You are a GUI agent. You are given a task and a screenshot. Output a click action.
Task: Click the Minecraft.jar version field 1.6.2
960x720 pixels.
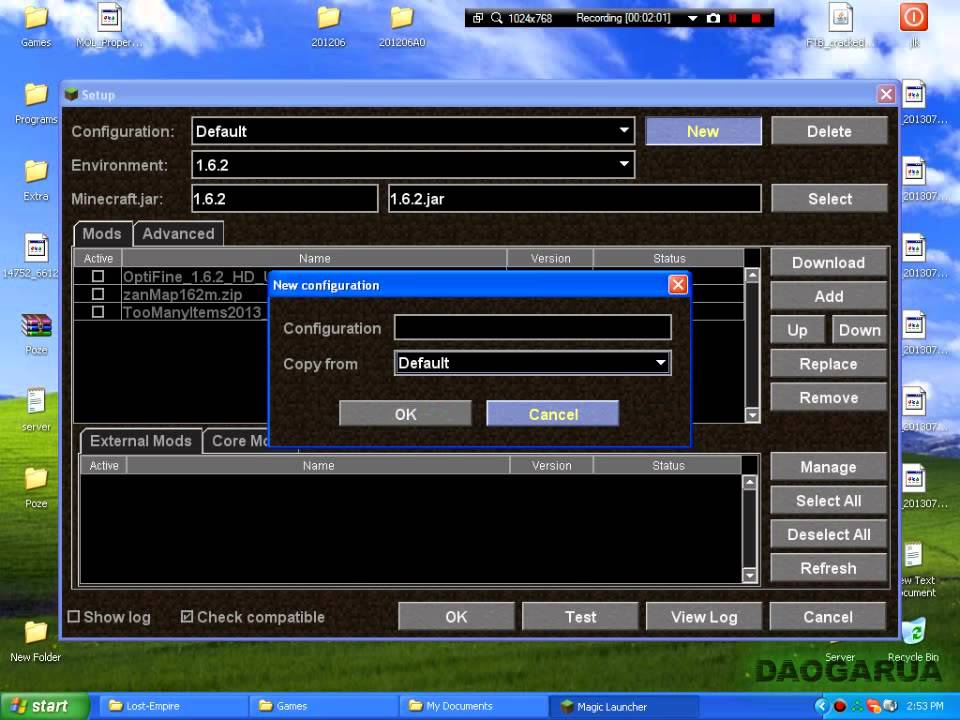coord(285,198)
